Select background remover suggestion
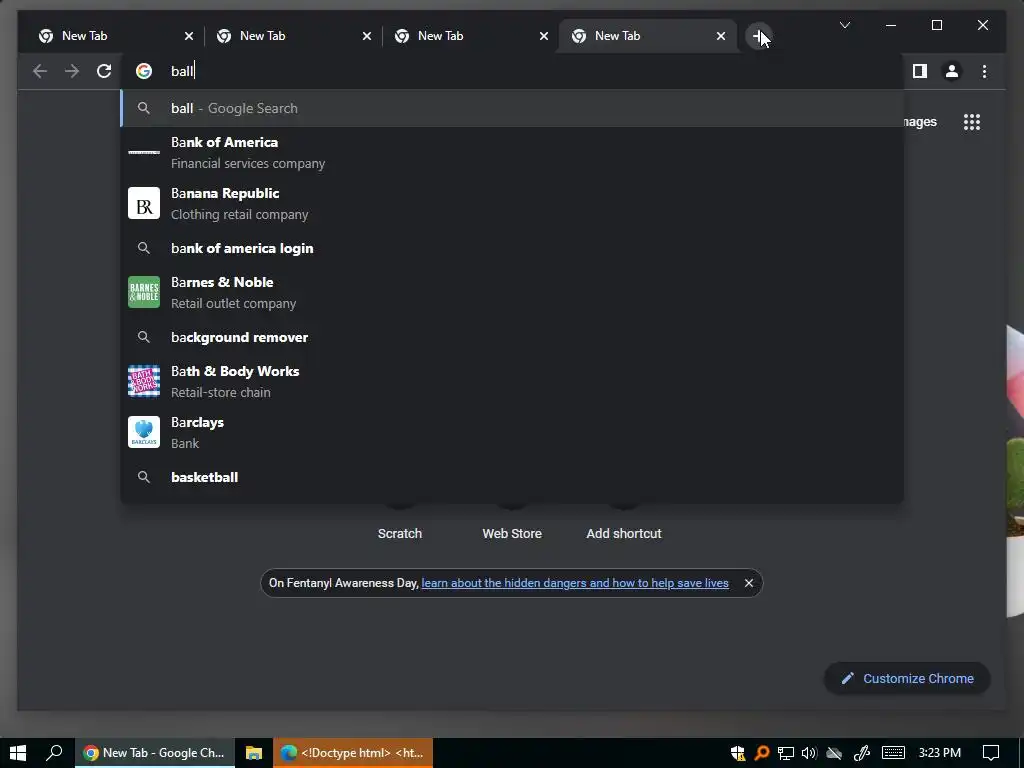 point(513,337)
